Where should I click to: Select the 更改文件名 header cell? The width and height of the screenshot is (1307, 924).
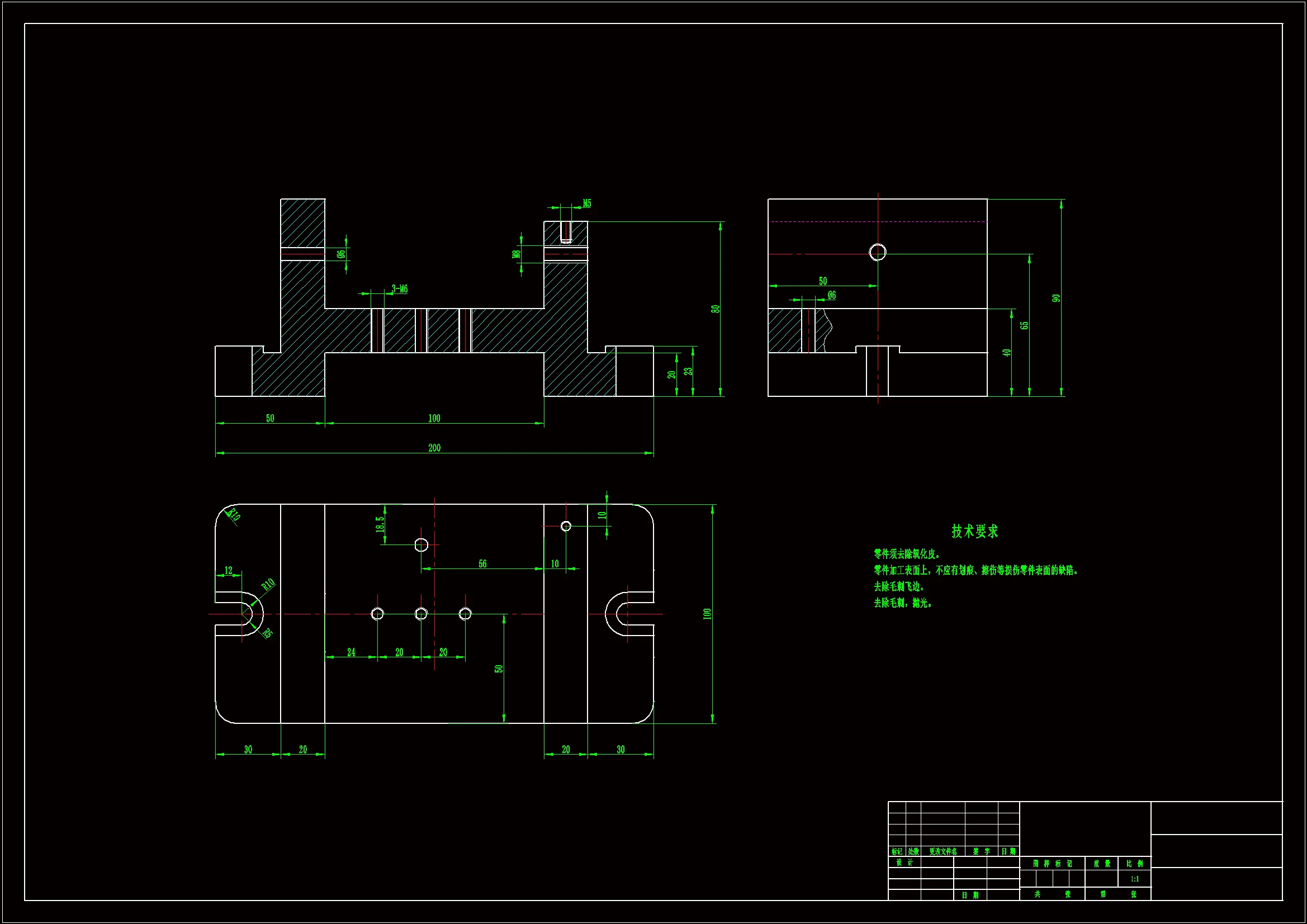click(x=943, y=852)
